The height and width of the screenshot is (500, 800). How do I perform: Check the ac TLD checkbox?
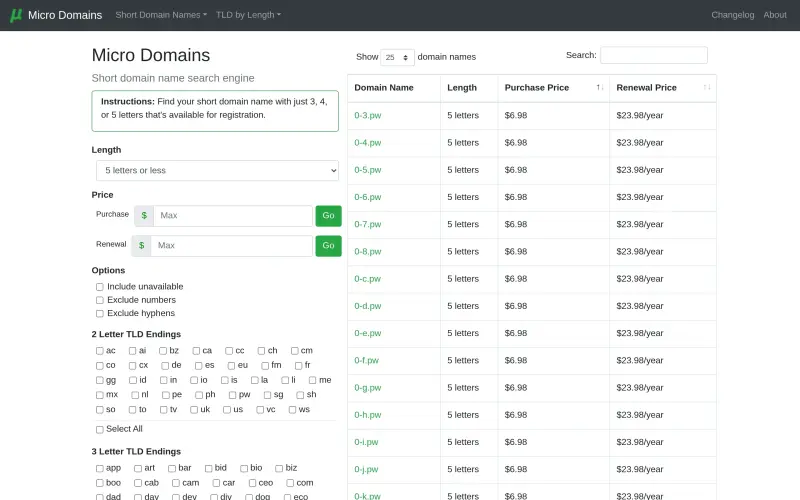[x=99, y=351]
